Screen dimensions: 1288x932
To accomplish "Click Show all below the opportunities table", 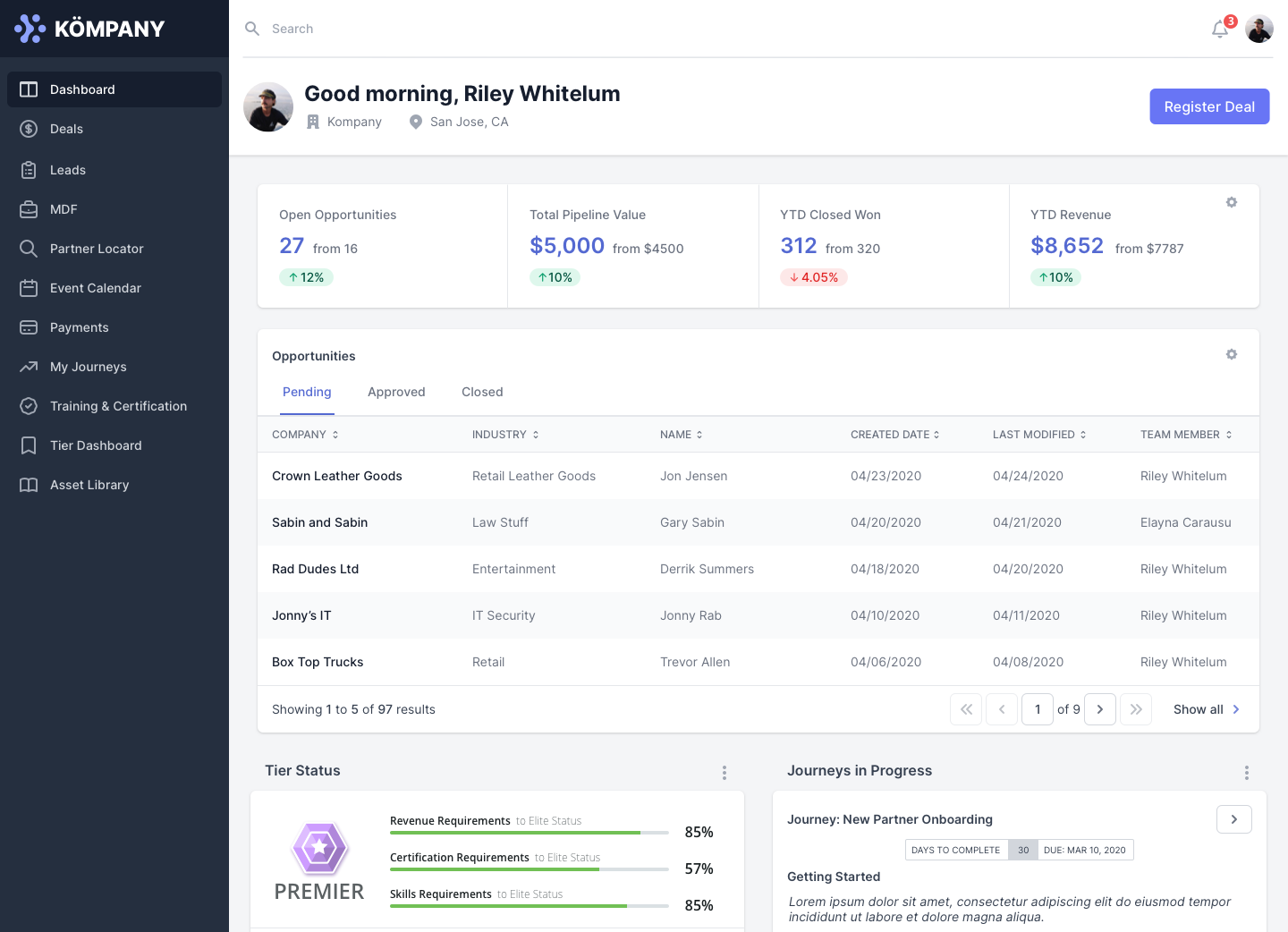I will 1199,709.
